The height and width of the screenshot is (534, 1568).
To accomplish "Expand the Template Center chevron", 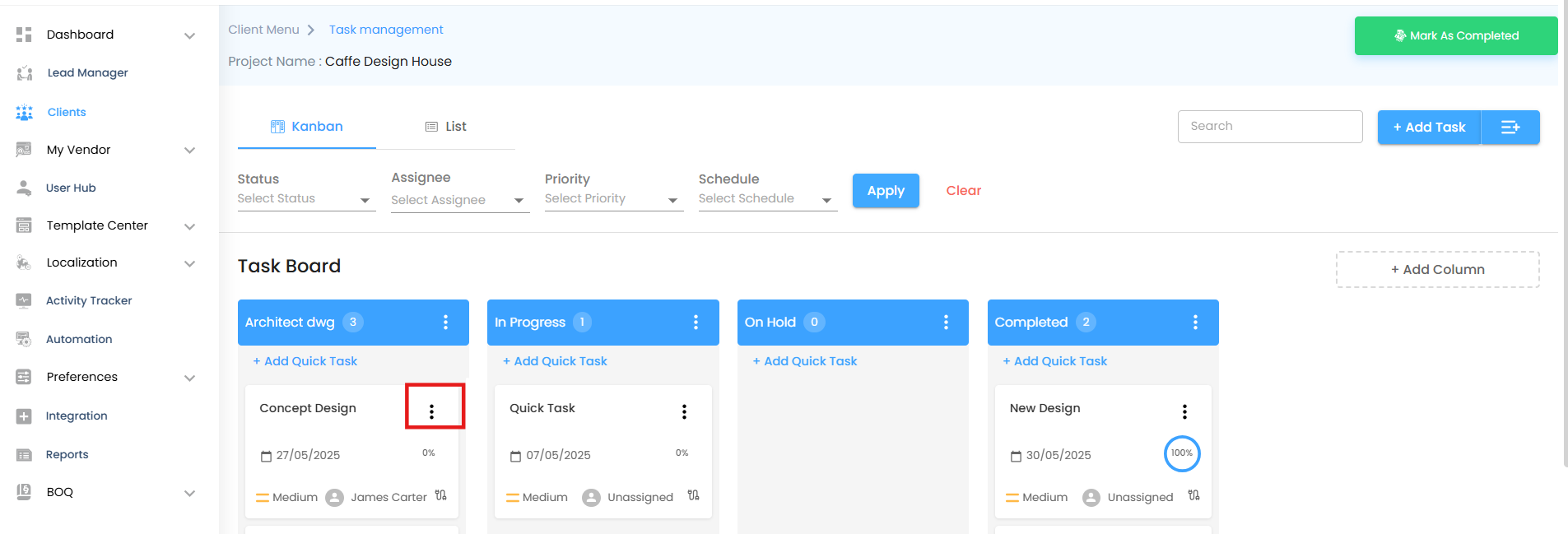I will [190, 227].
